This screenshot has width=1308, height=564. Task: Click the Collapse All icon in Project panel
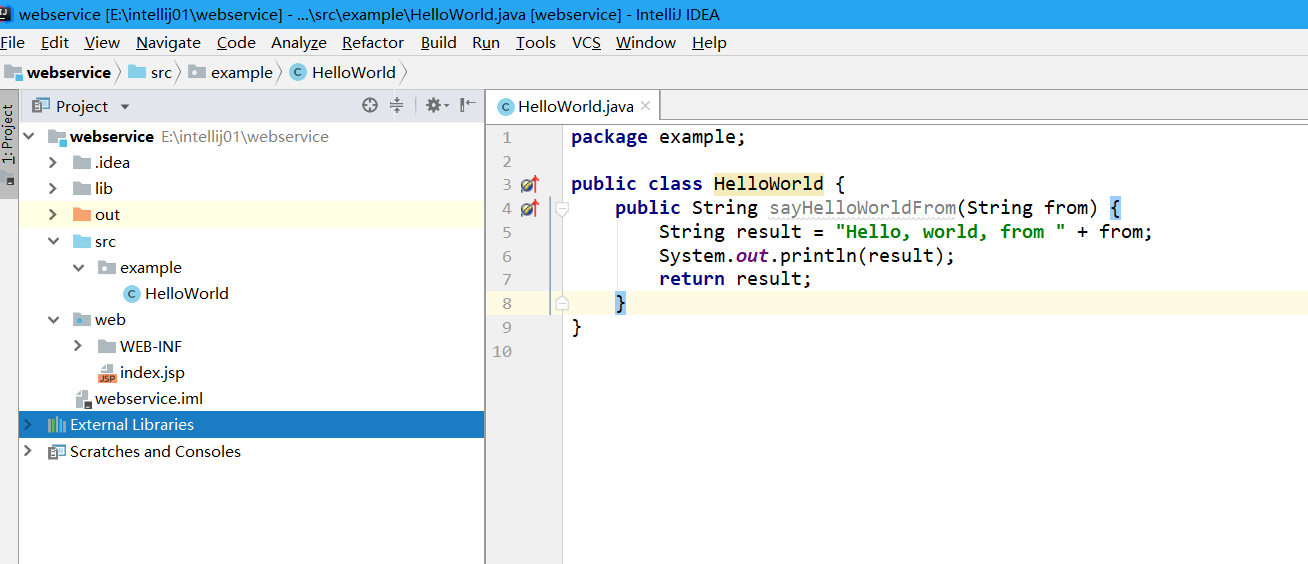[396, 105]
